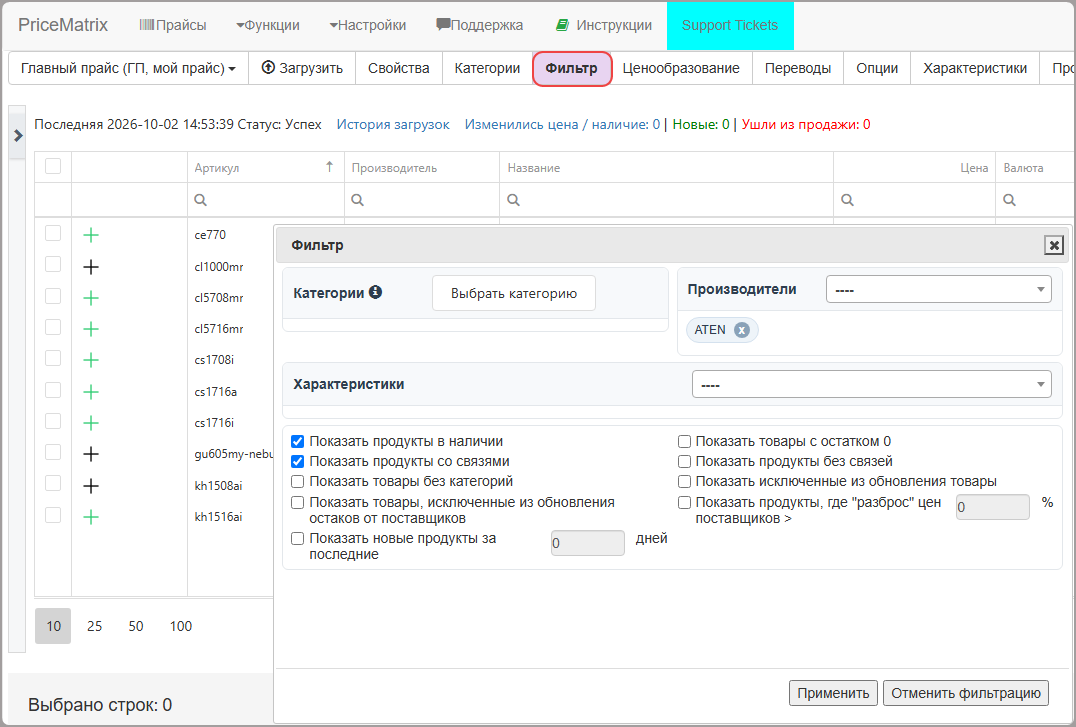The width and height of the screenshot is (1076, 727).
Task: Click the green plus icon for ce770
Action: pyautogui.click(x=91, y=235)
